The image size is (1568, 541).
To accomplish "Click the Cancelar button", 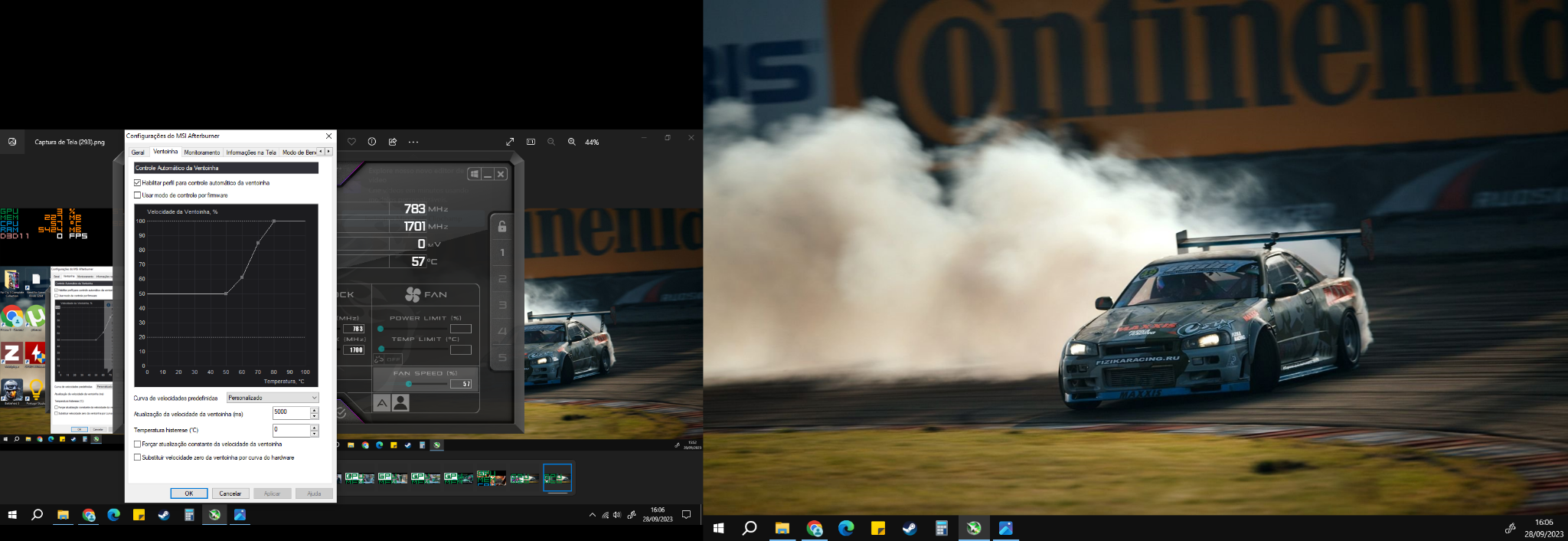I will tap(230, 493).
